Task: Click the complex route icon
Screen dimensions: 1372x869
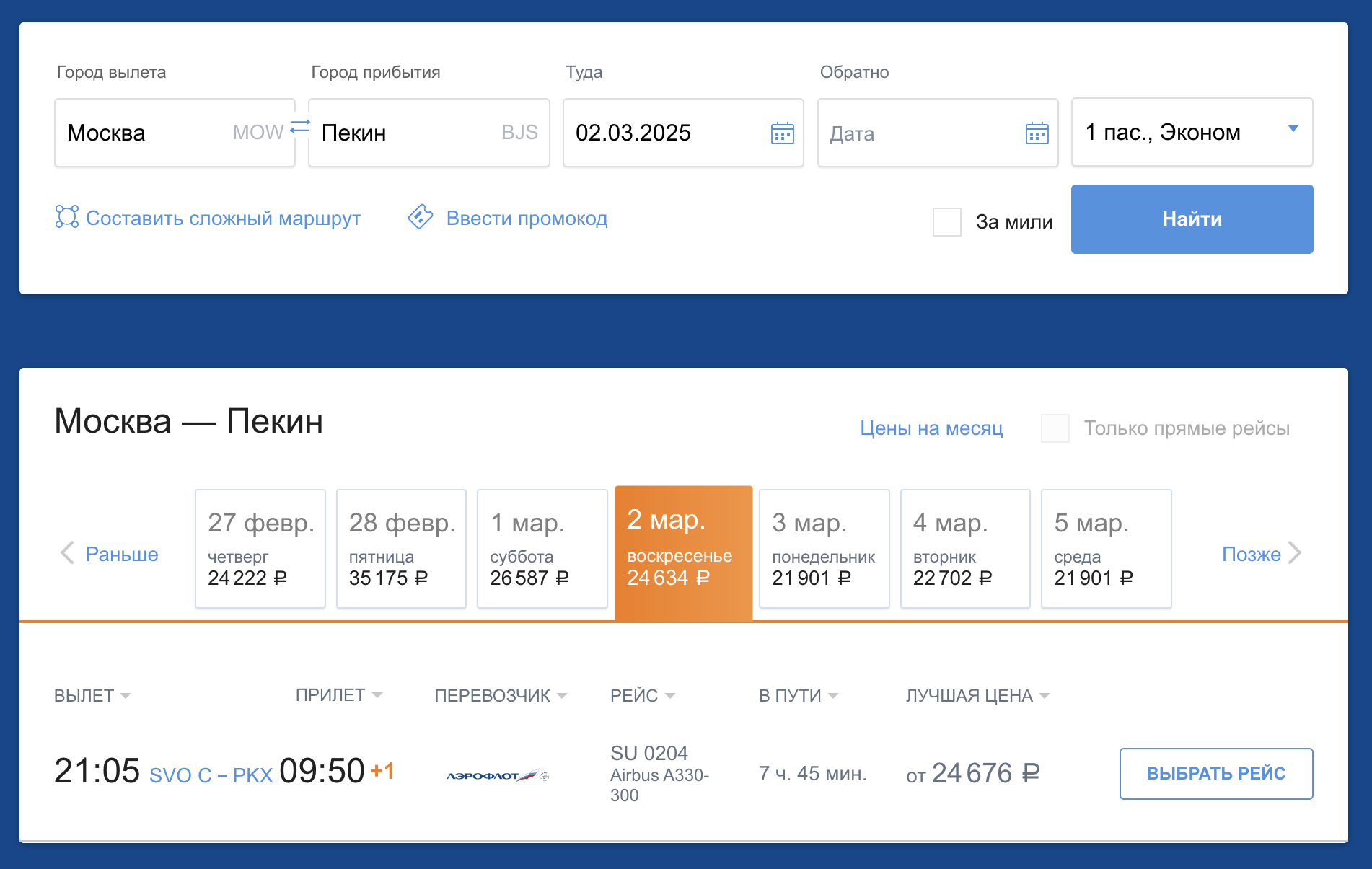Action: pos(67,217)
